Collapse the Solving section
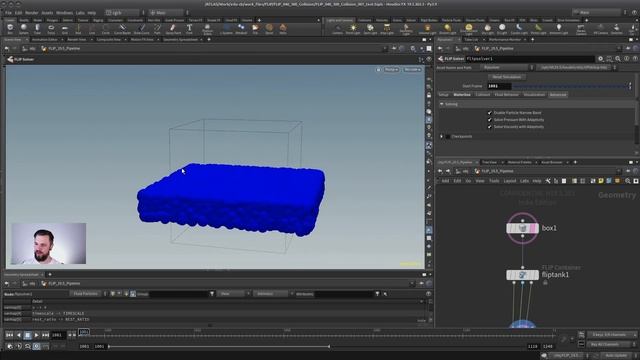640x360 pixels. click(442, 104)
